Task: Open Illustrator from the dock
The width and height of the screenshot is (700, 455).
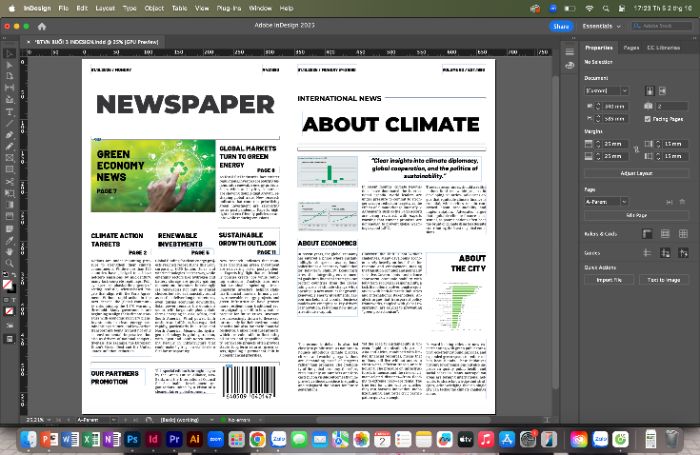Action: (195, 439)
